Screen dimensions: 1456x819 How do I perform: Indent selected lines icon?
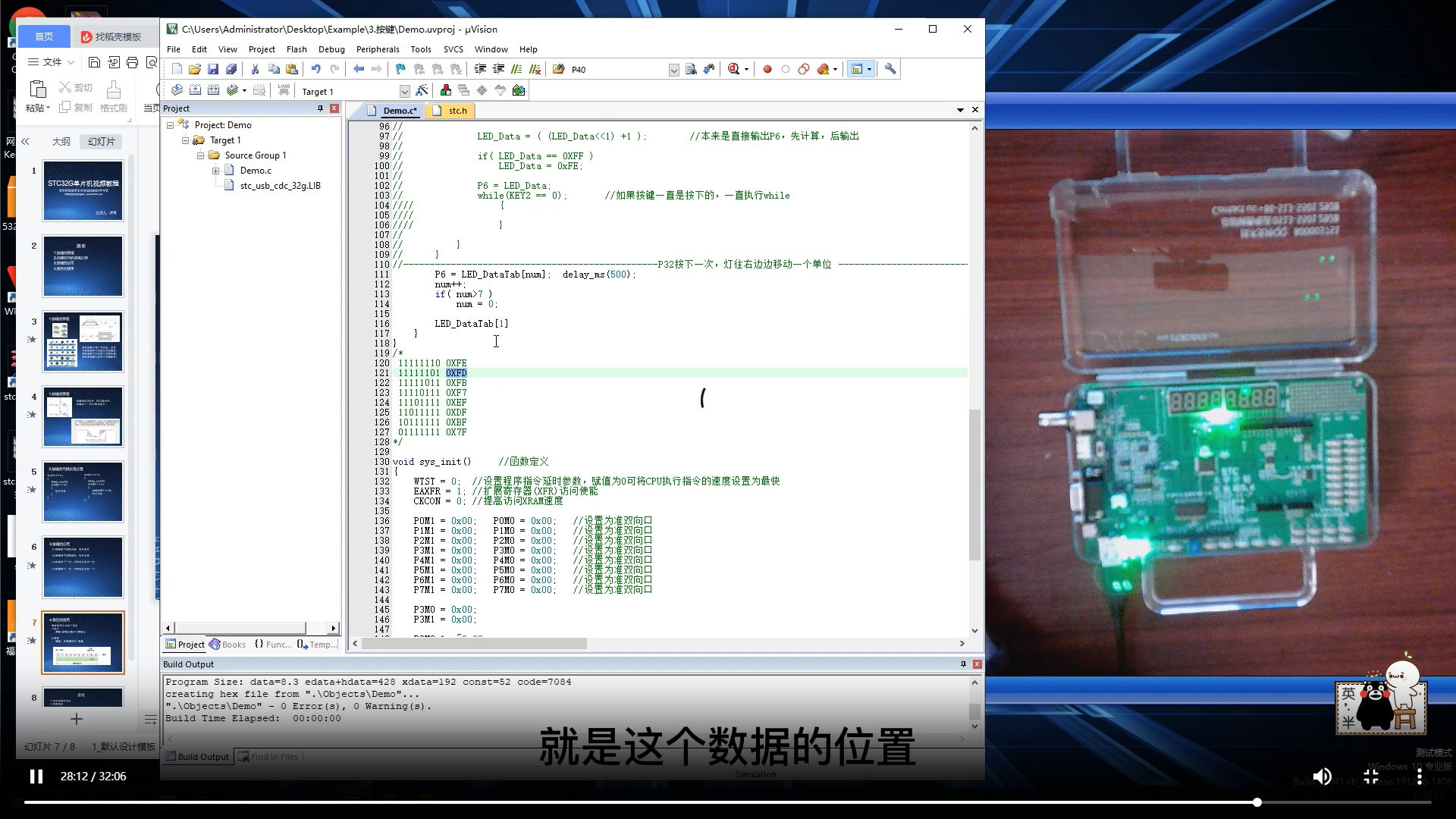pyautogui.click(x=480, y=69)
